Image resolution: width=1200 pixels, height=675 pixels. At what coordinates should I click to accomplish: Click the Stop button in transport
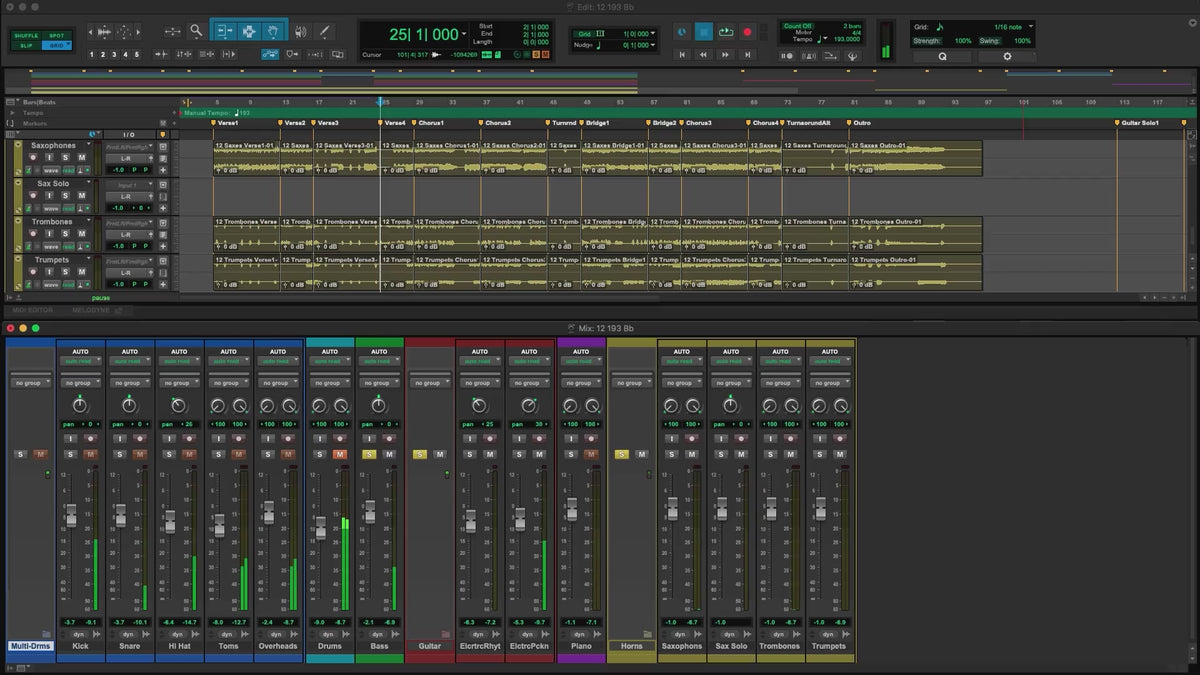(703, 32)
